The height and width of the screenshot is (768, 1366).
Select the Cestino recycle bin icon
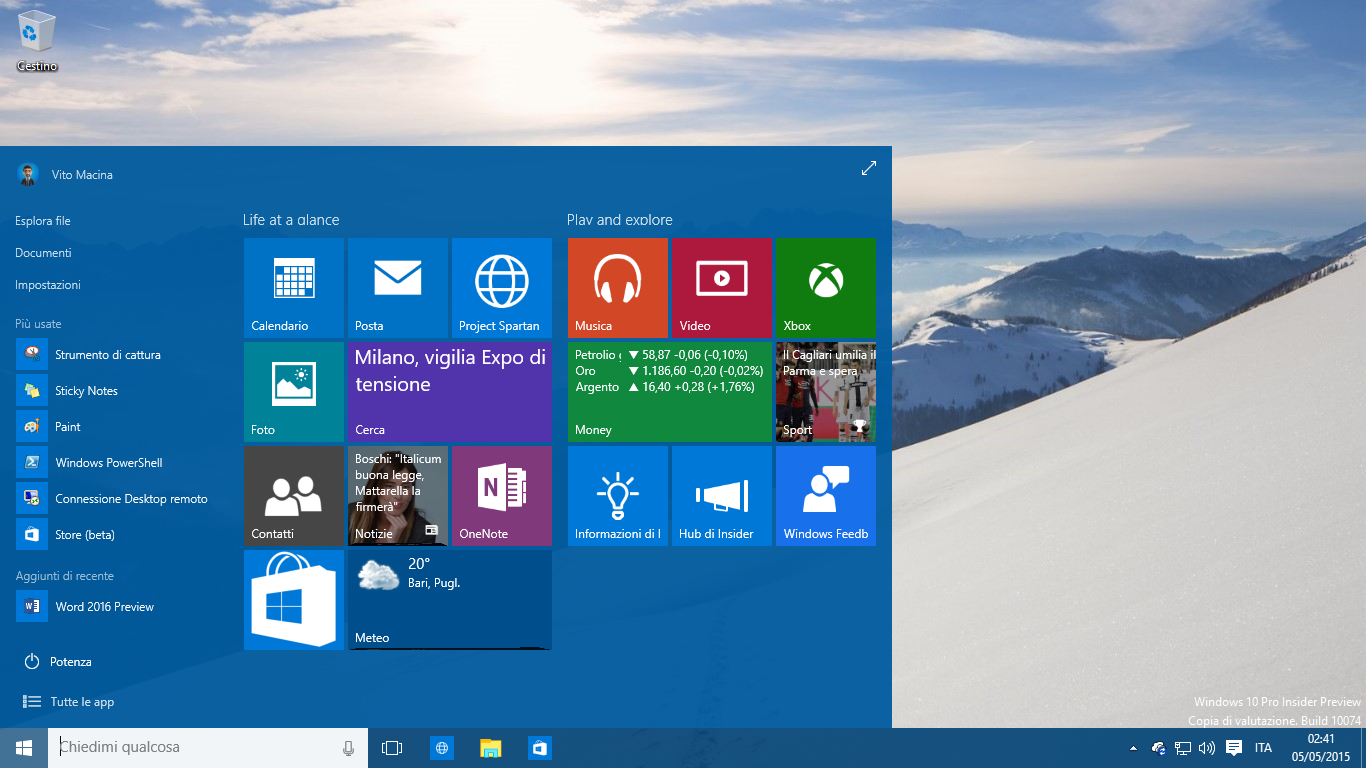[37, 42]
